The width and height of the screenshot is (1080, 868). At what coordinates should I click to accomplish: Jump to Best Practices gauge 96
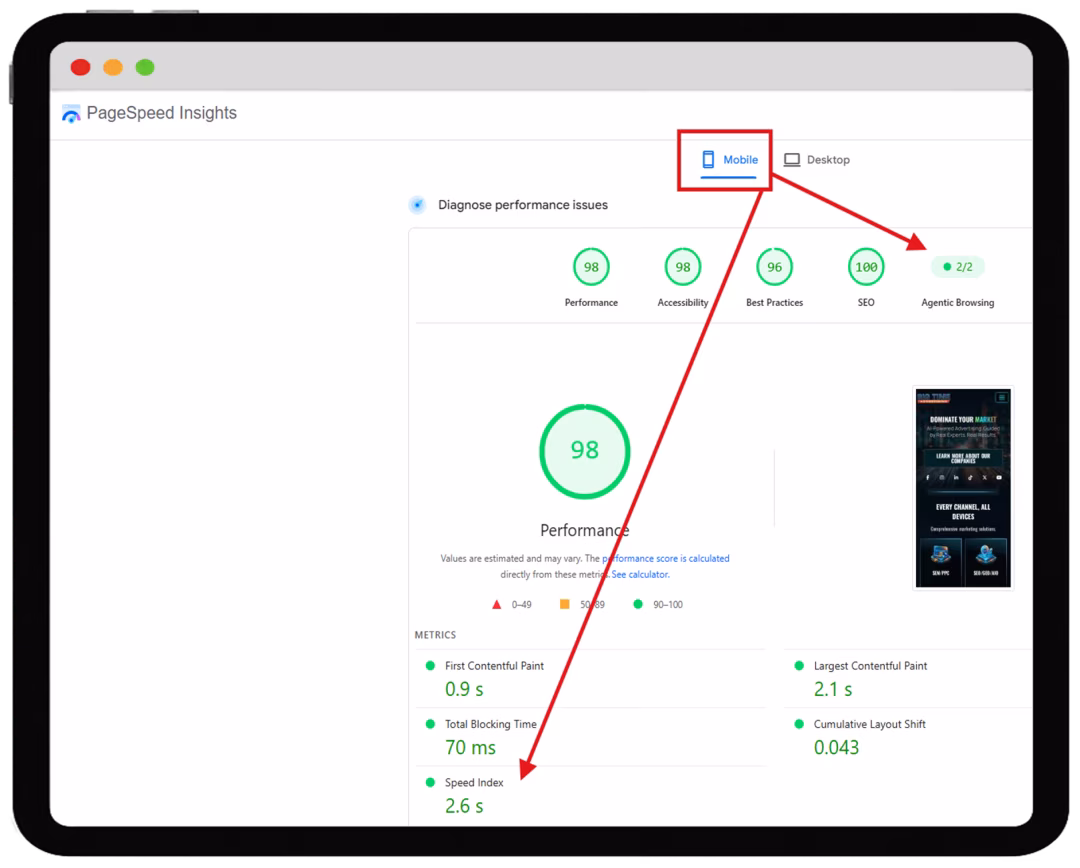pos(774,267)
